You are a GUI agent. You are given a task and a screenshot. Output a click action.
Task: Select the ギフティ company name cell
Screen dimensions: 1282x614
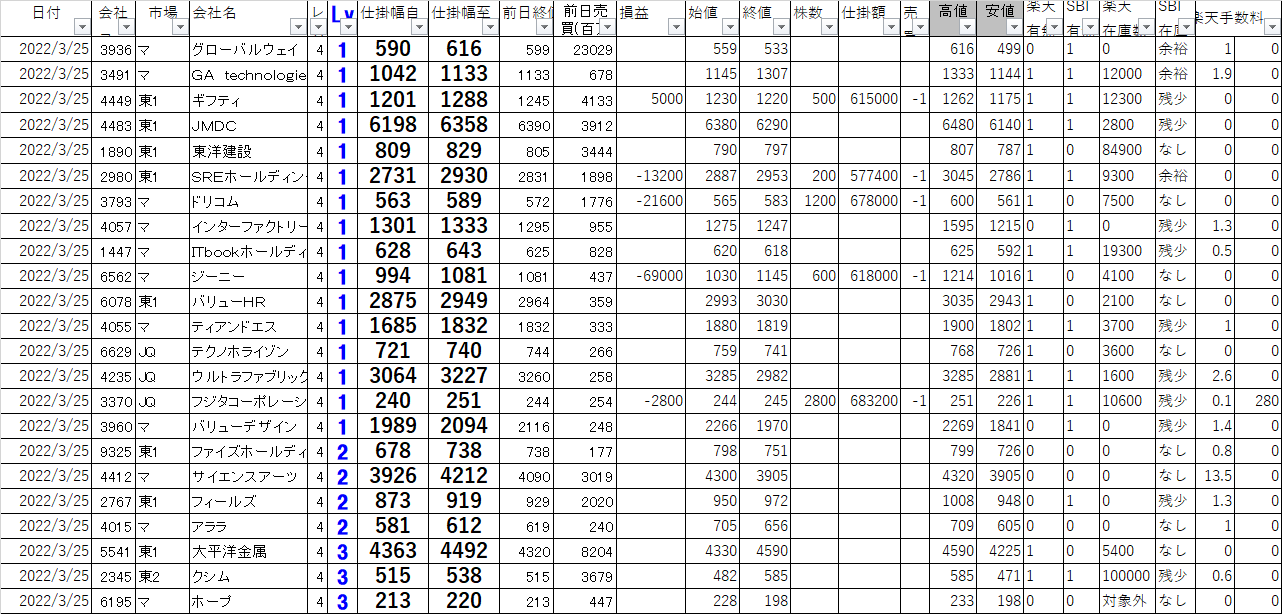pyautogui.click(x=248, y=100)
